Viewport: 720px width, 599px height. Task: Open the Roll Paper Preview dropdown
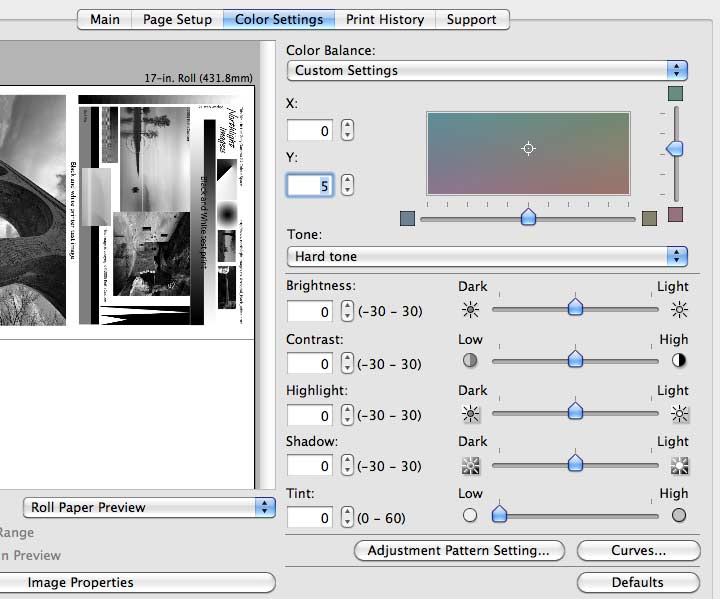149,507
